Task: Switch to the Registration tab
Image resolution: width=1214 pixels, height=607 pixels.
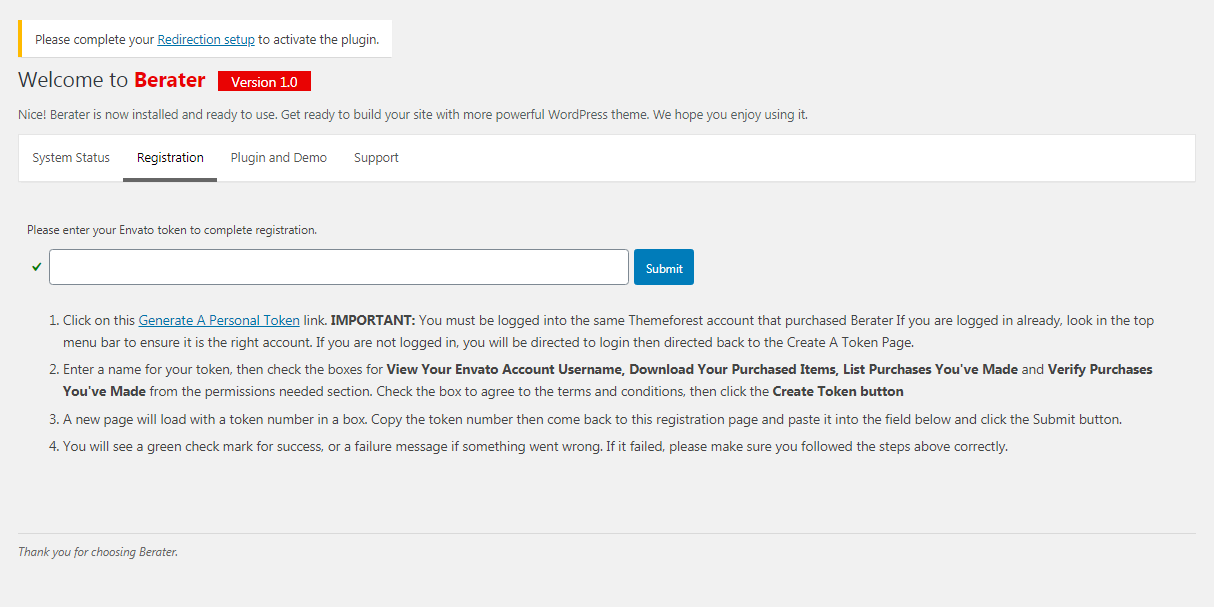Action: (170, 158)
